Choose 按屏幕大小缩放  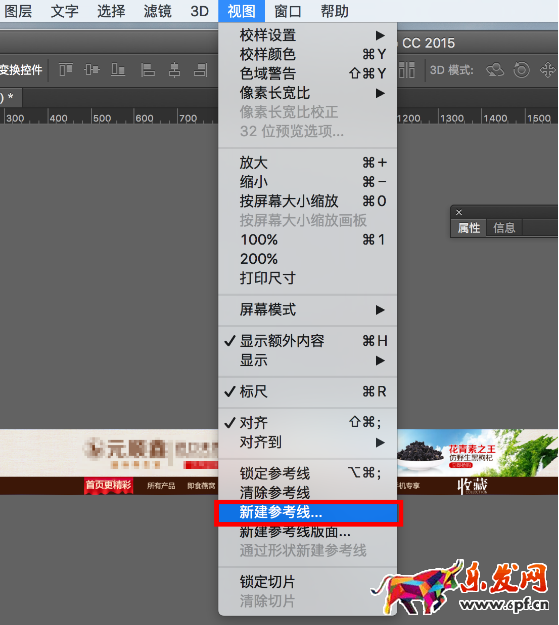coord(307,201)
